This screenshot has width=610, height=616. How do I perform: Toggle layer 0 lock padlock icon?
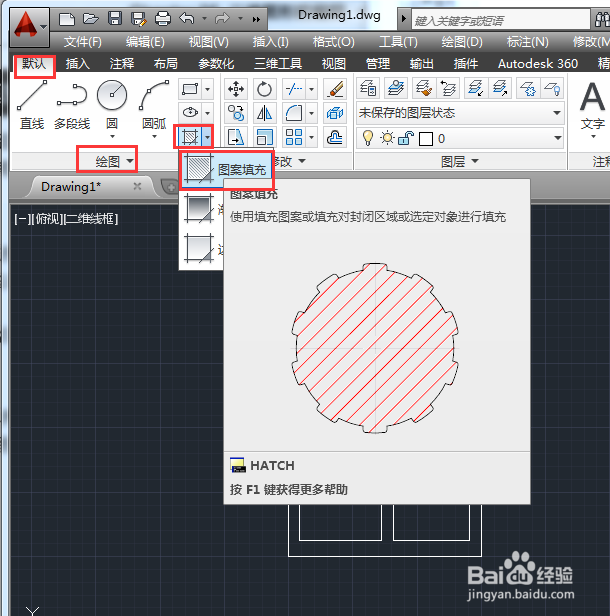point(406,138)
